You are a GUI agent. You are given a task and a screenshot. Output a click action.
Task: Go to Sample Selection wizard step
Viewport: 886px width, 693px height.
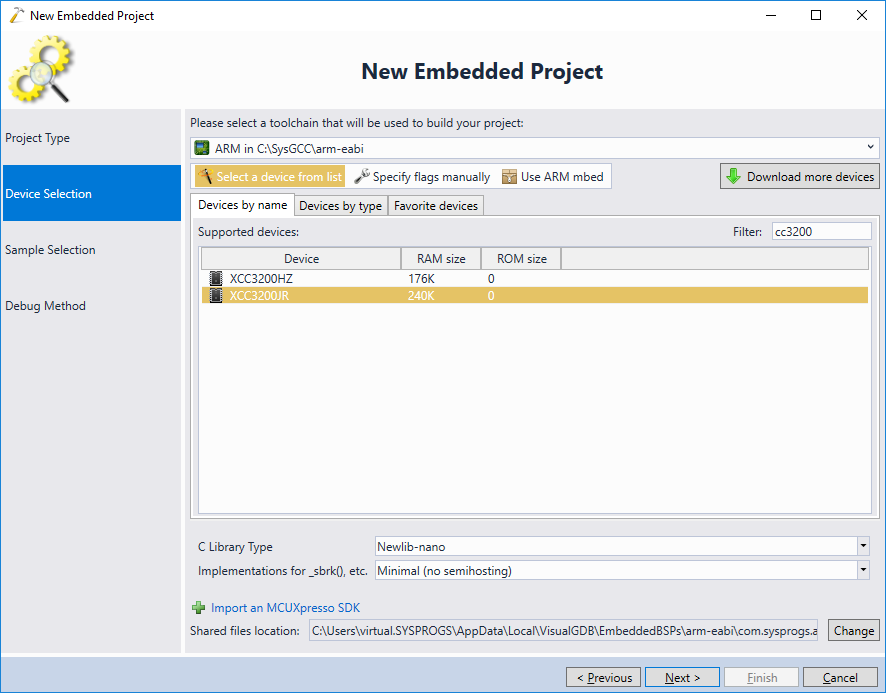point(50,249)
